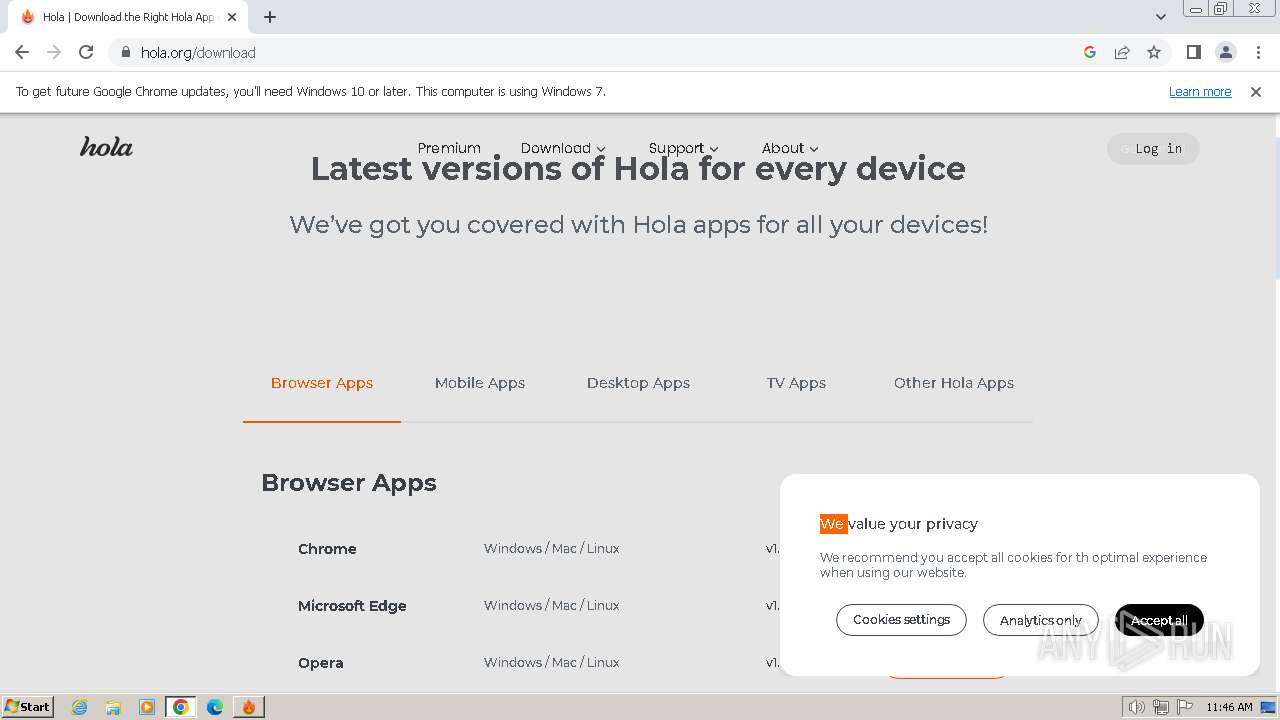Click the network tray icon

[1161, 707]
